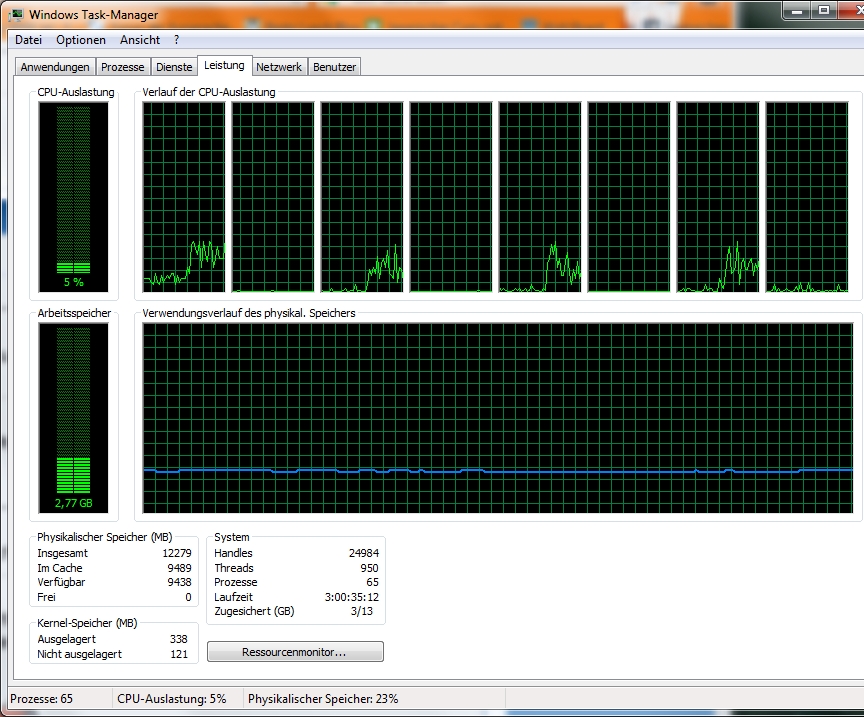Click the Laufzeit value 3:00:35:12
Image resolution: width=864 pixels, height=717 pixels.
[x=352, y=597]
